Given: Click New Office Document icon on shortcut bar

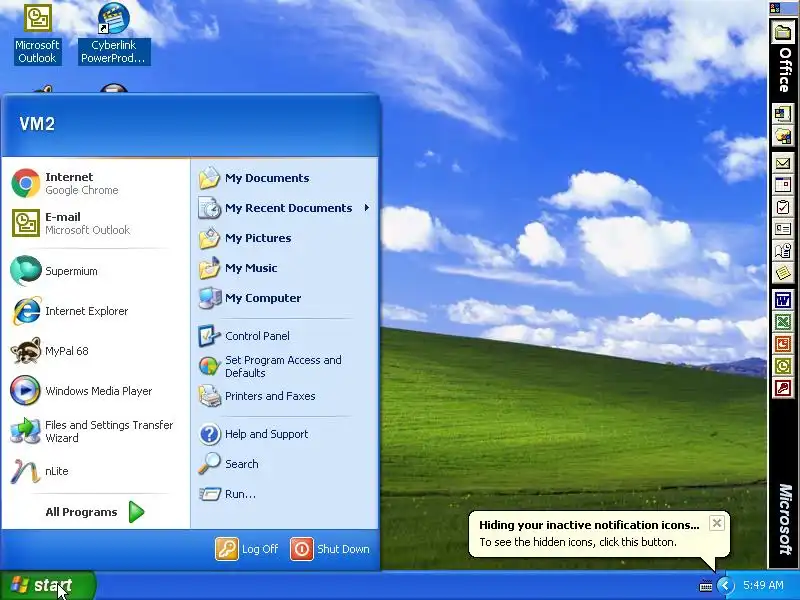Looking at the screenshot, I should pyautogui.click(x=783, y=113).
